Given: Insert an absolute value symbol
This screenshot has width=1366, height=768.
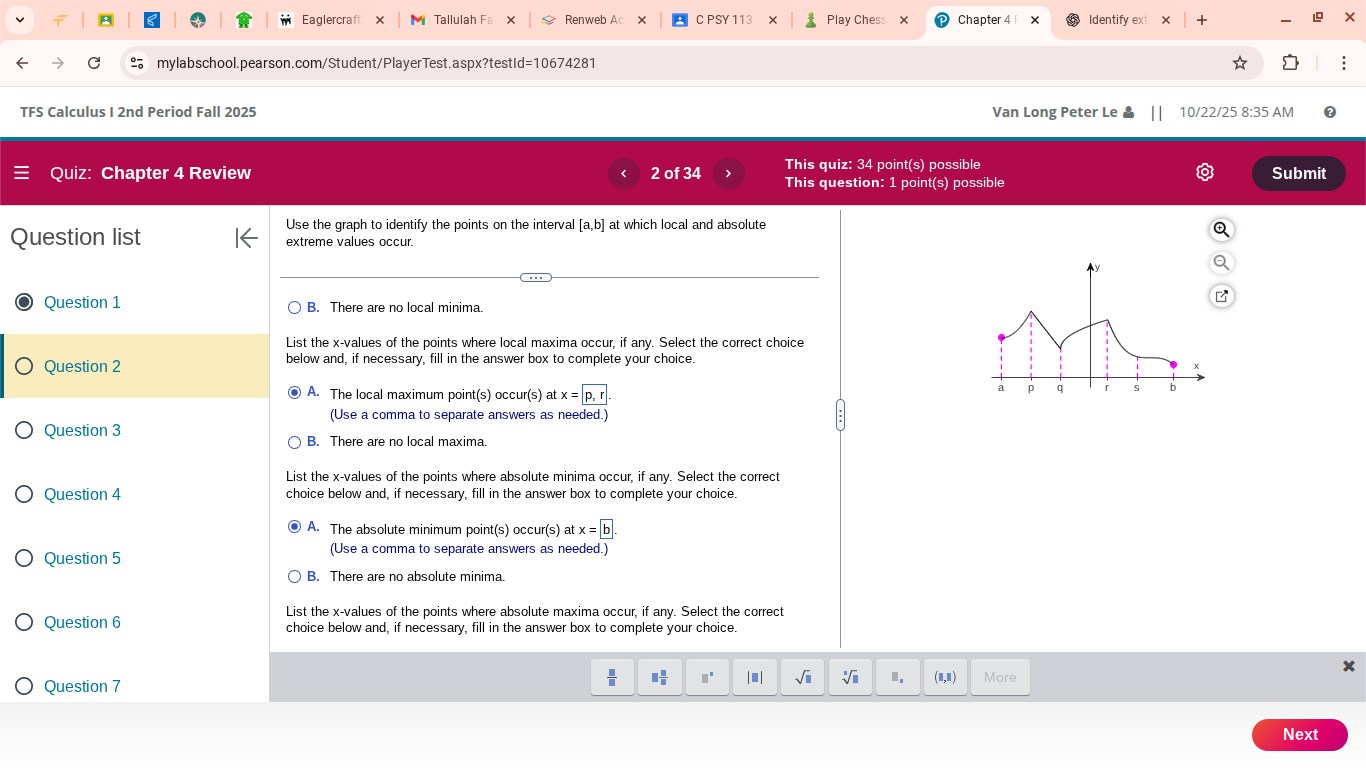Looking at the screenshot, I should (x=754, y=677).
